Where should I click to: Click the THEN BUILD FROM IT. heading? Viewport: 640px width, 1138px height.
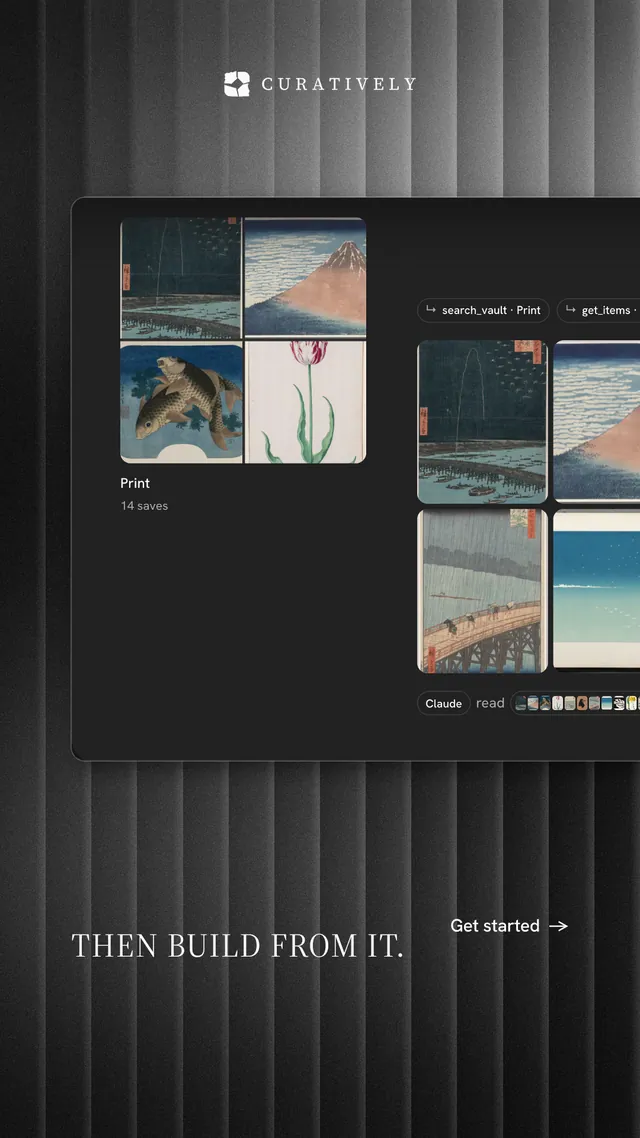tap(237, 946)
